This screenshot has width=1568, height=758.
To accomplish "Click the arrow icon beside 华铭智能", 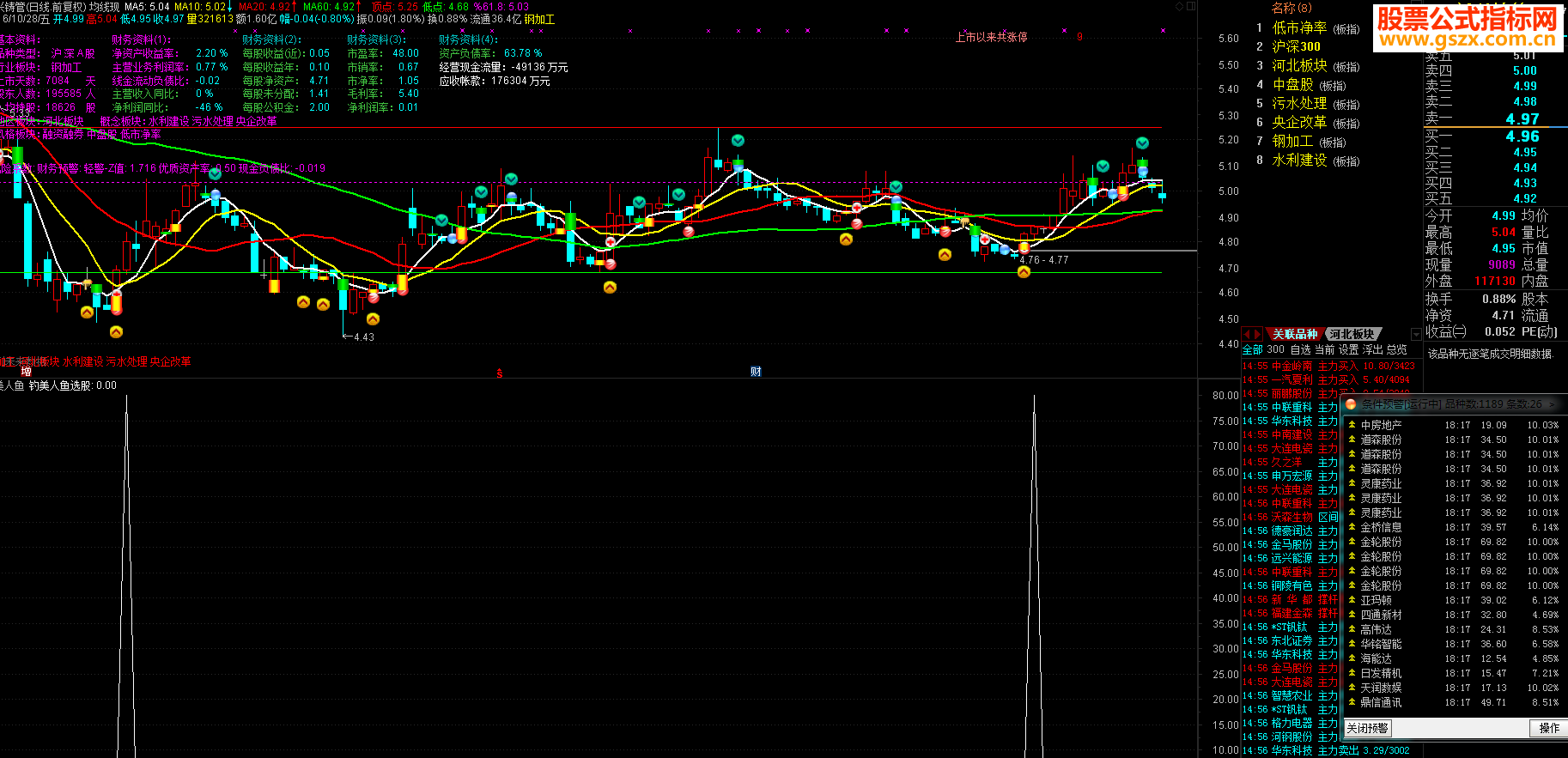I will pyautogui.click(x=1352, y=644).
